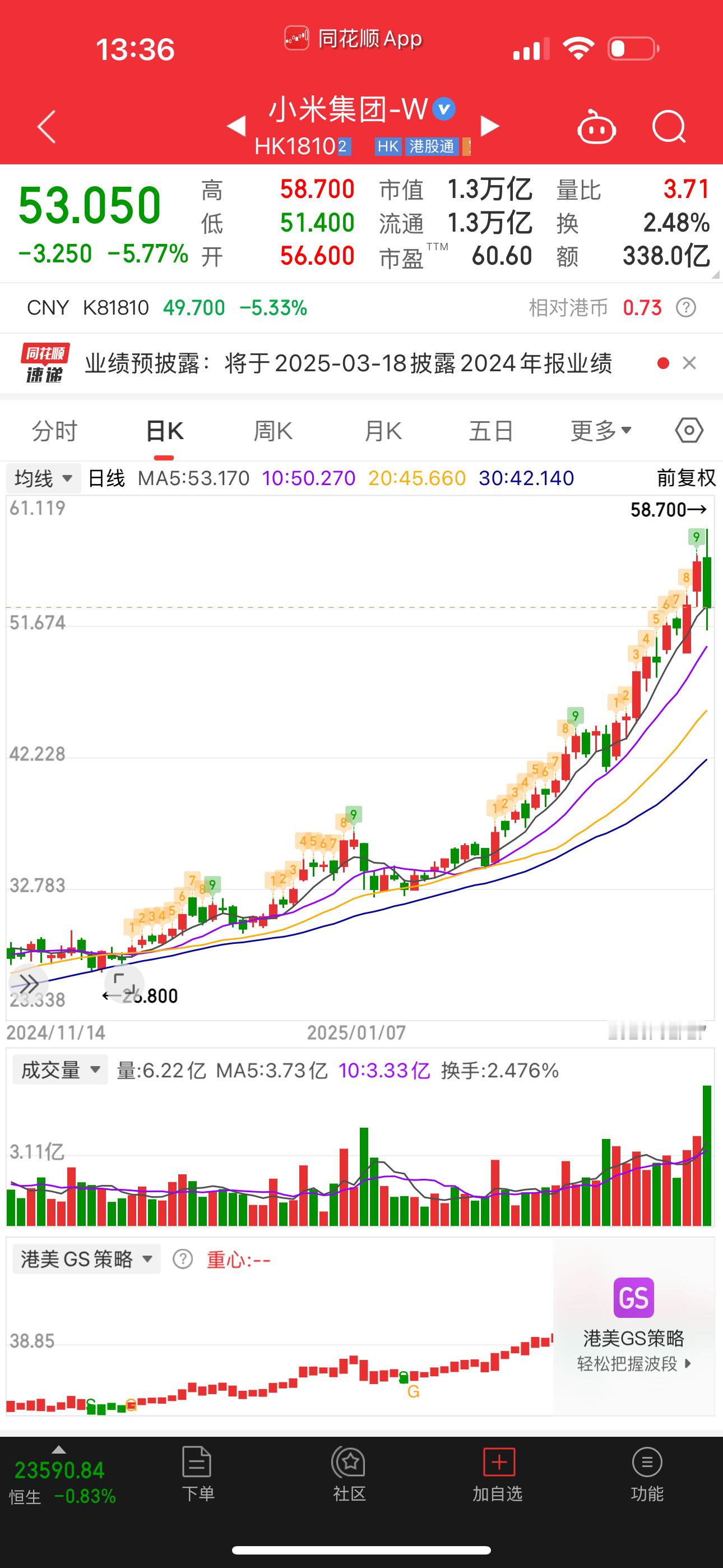
Task: Open the 功能 menu
Action: [x=647, y=1475]
